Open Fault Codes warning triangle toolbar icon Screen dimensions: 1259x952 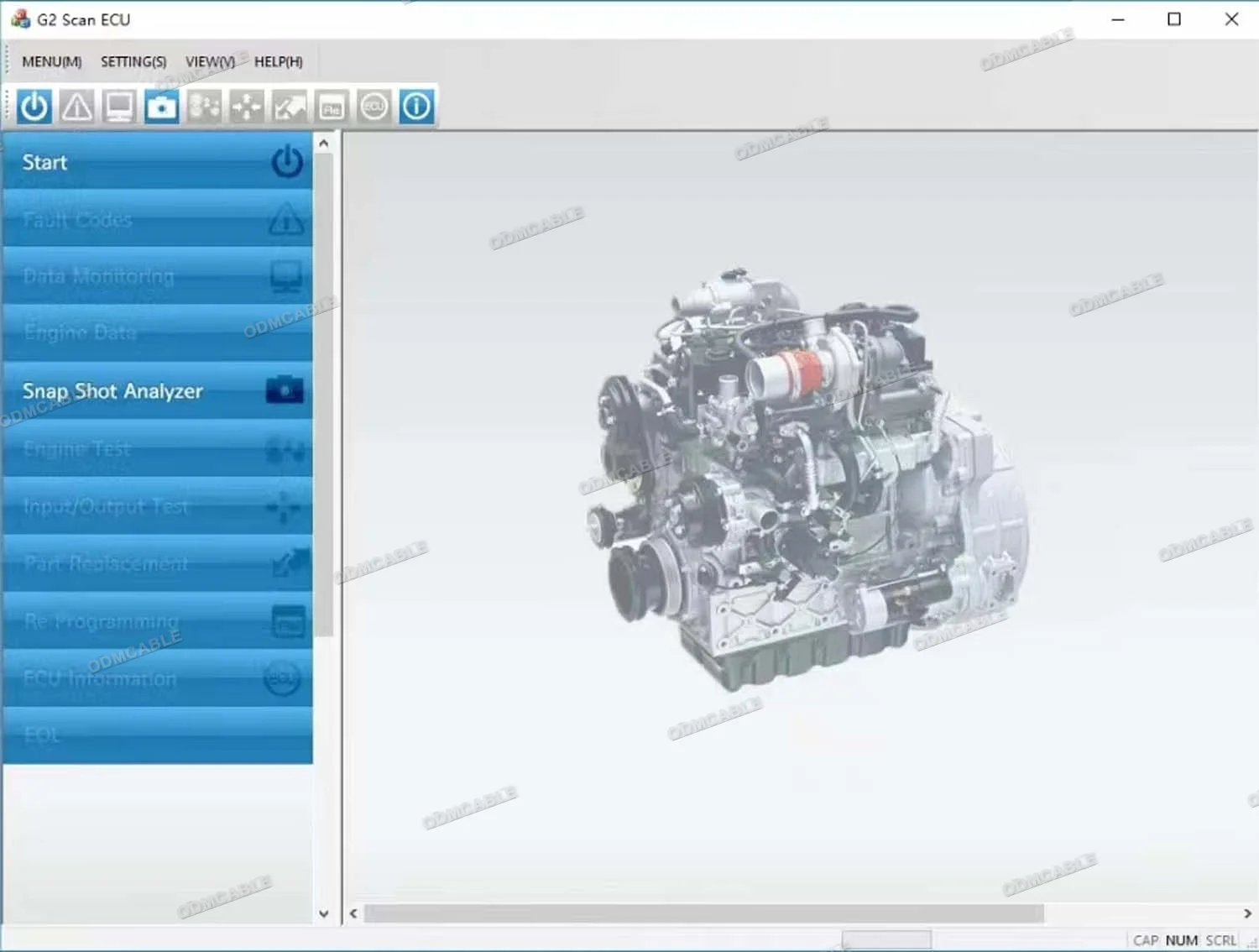pos(77,107)
